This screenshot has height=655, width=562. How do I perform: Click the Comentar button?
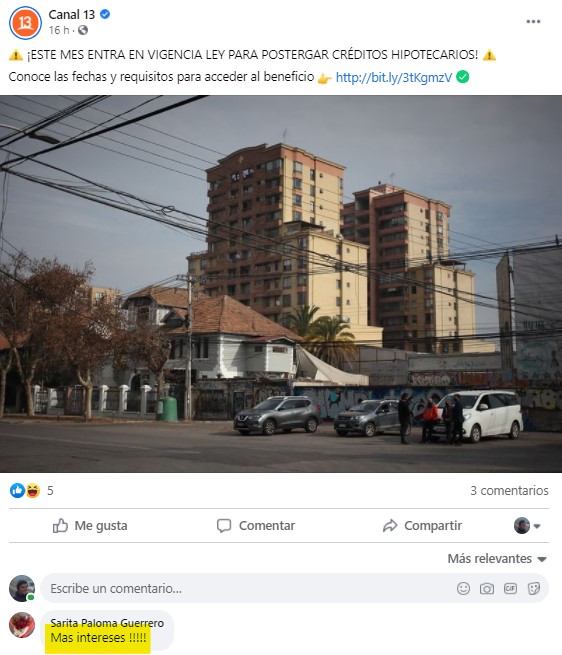click(256, 526)
